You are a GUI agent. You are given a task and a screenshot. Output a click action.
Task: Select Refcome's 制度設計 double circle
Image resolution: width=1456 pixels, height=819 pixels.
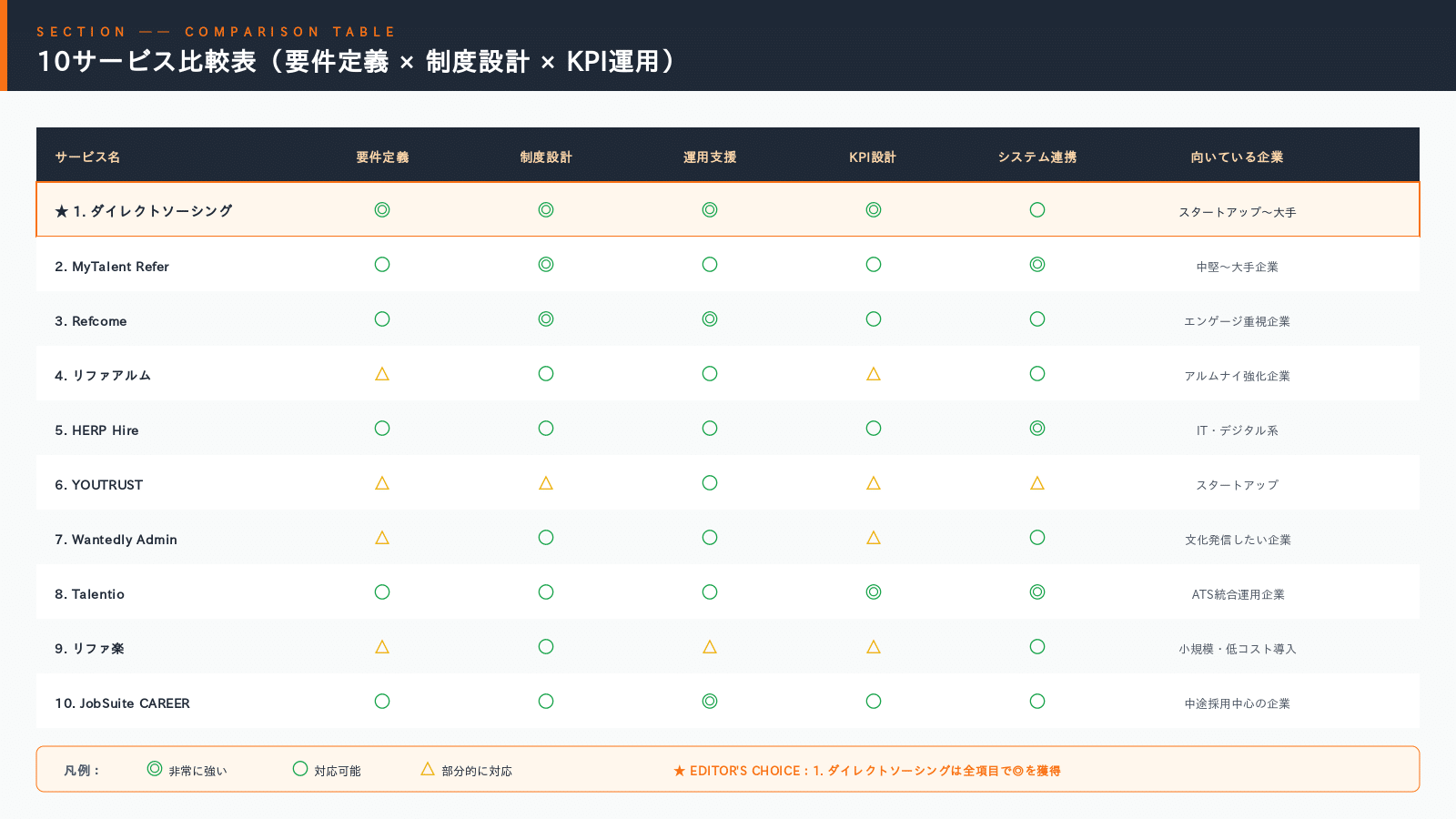tap(546, 319)
